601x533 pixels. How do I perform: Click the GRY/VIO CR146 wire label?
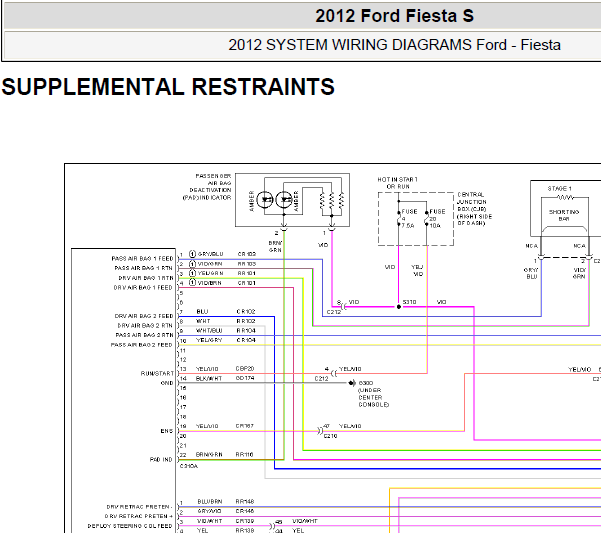point(226,511)
